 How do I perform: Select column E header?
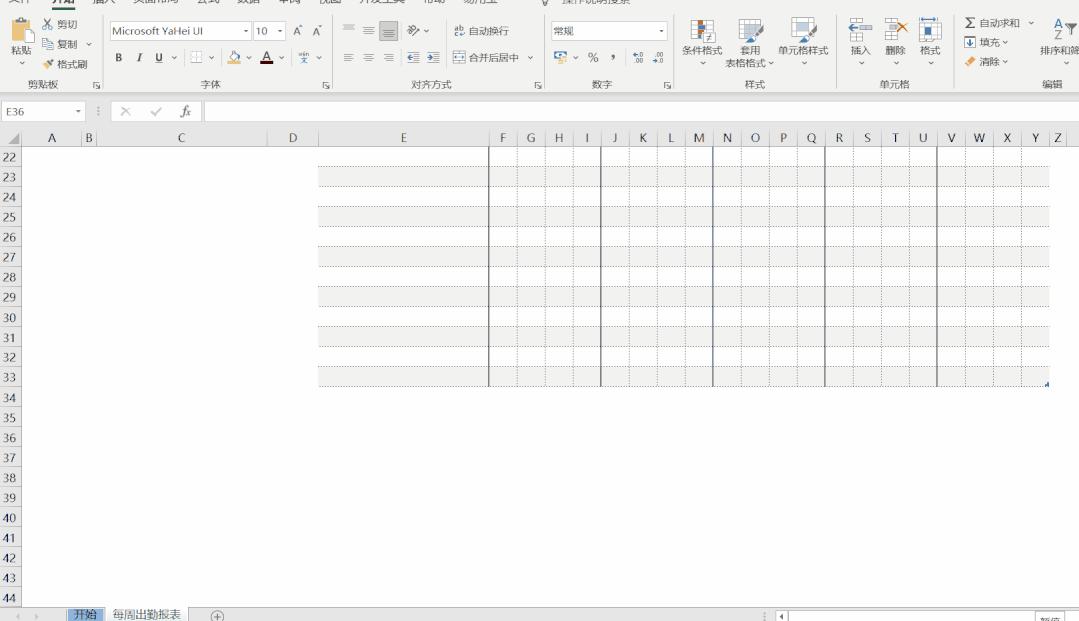(x=403, y=138)
